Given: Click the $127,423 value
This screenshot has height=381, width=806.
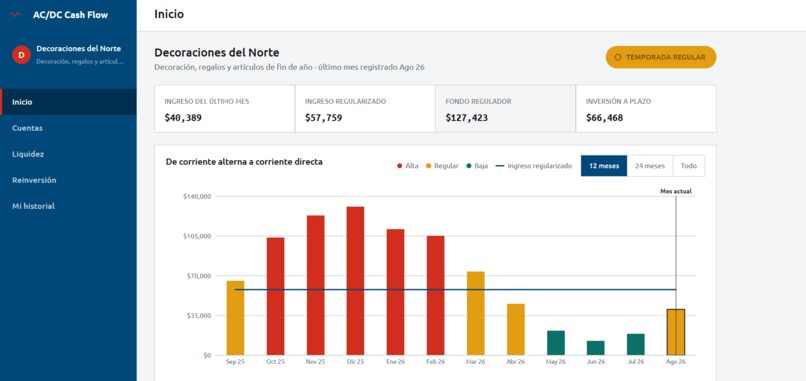Looking at the screenshot, I should 467,118.
